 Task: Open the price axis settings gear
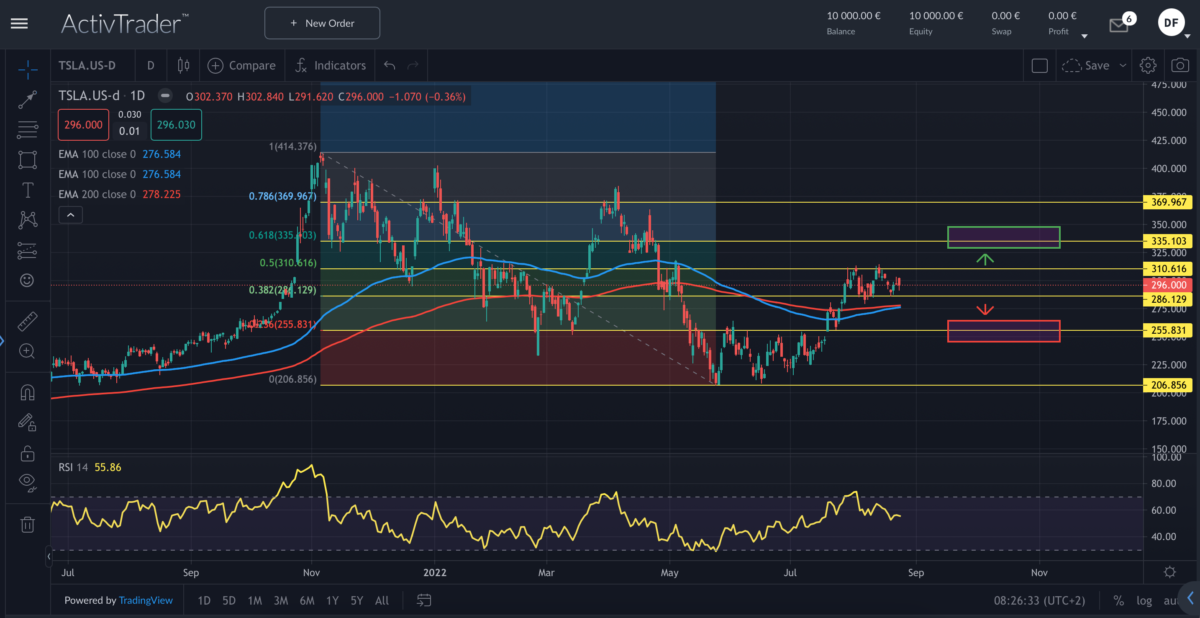pos(1170,571)
